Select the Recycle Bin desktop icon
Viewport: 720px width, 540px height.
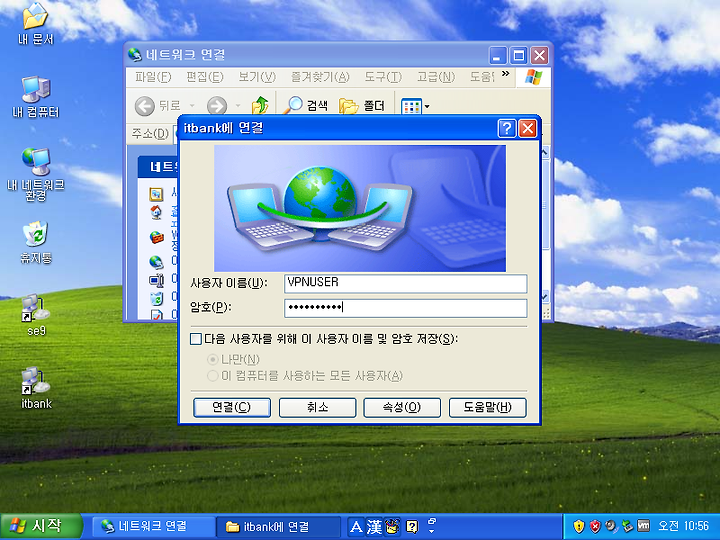(x=36, y=242)
